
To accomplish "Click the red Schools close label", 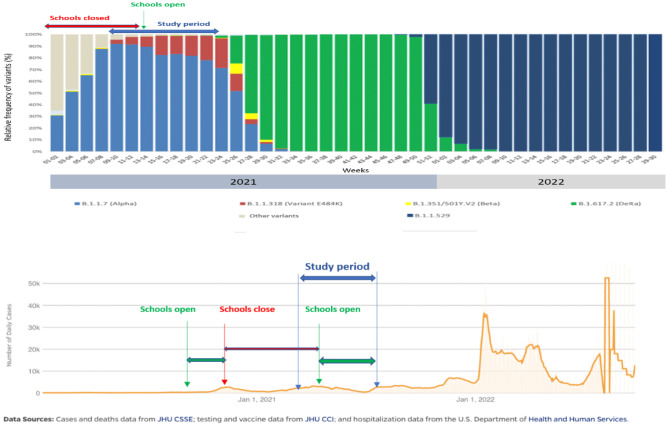I will point(247,309).
